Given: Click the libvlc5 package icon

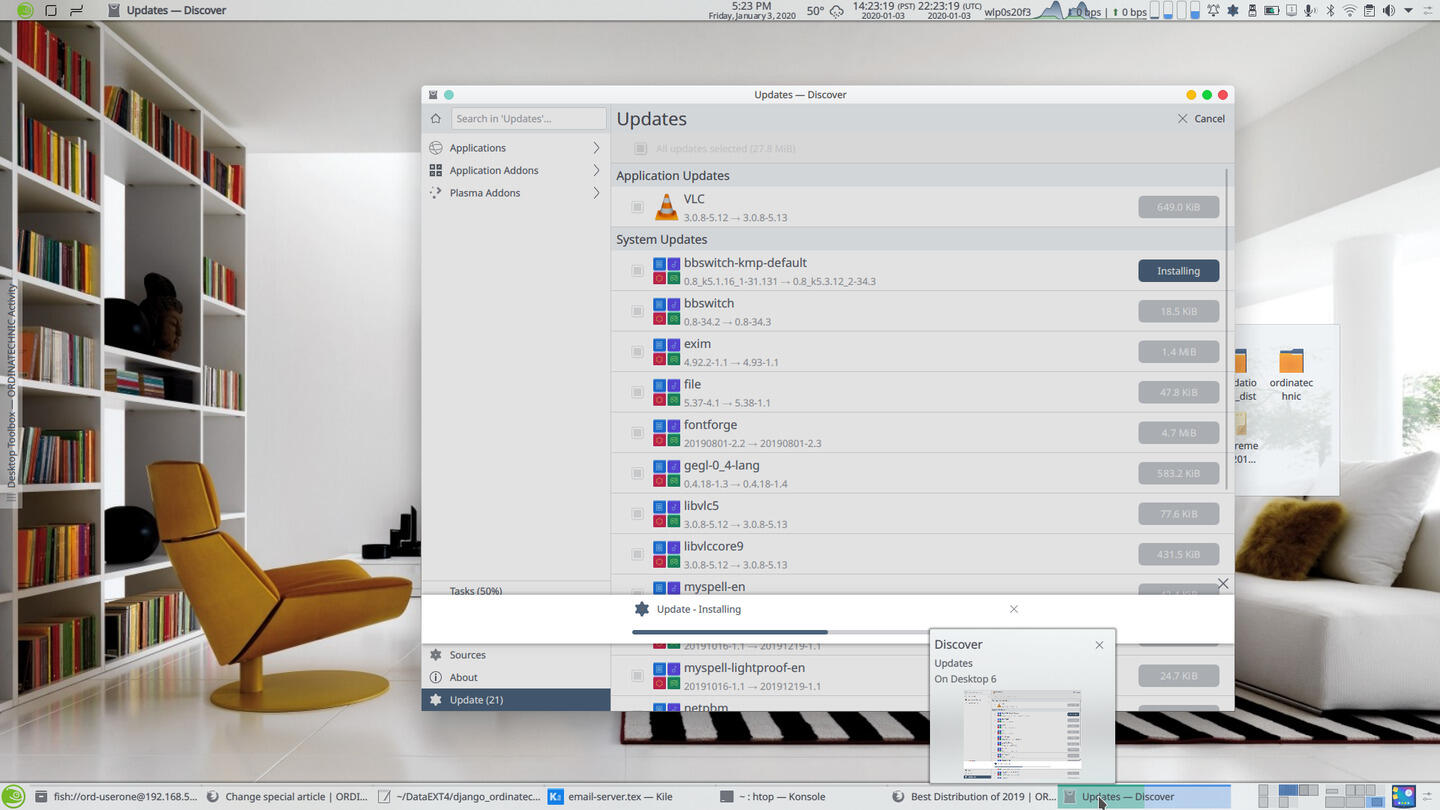Looking at the screenshot, I should [666, 514].
